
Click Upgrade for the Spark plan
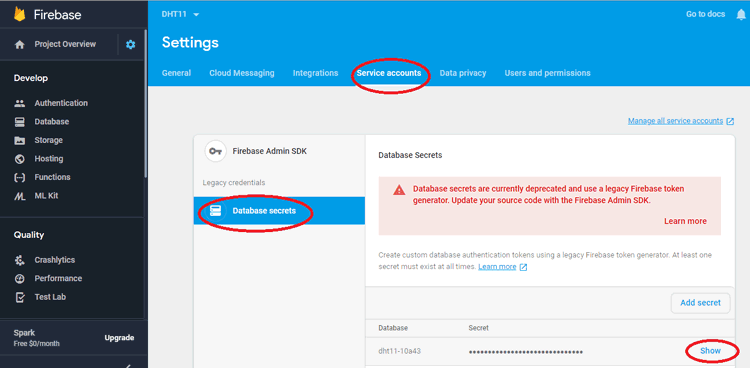119,338
